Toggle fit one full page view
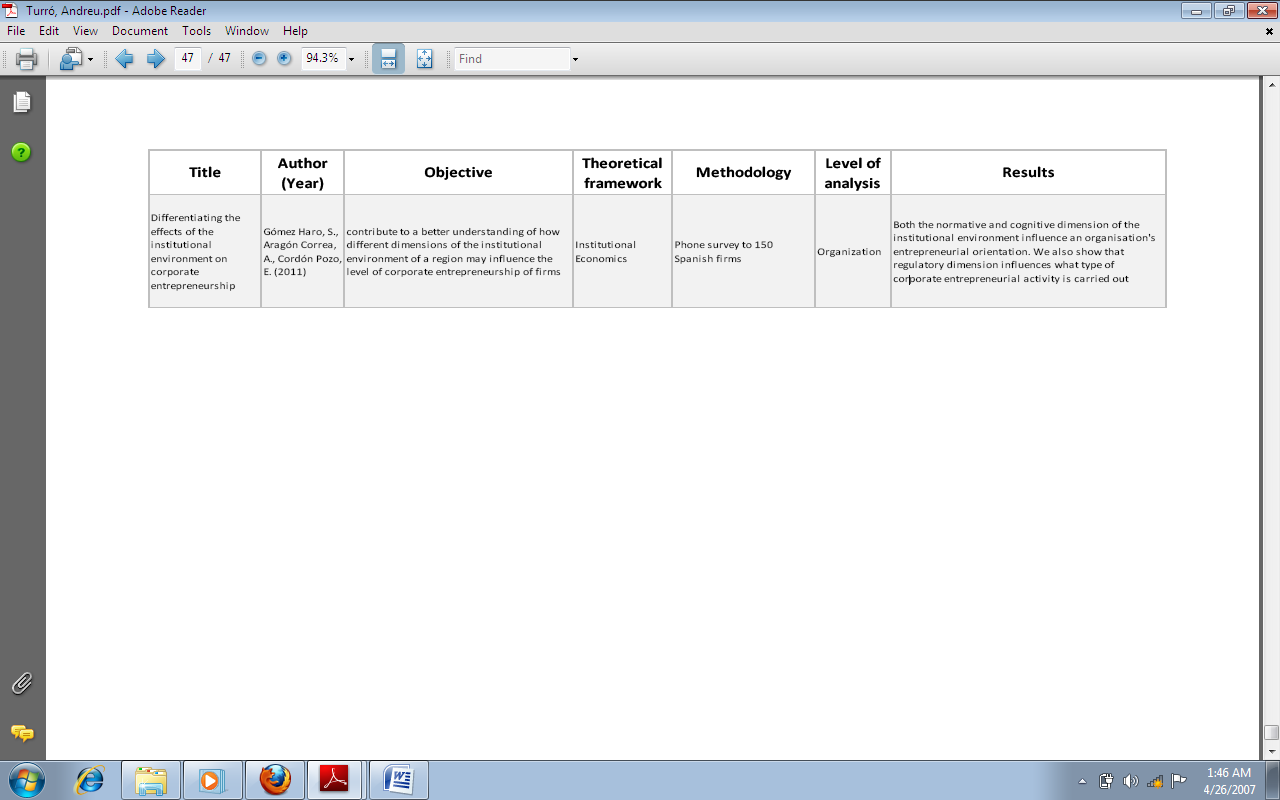 coord(424,59)
